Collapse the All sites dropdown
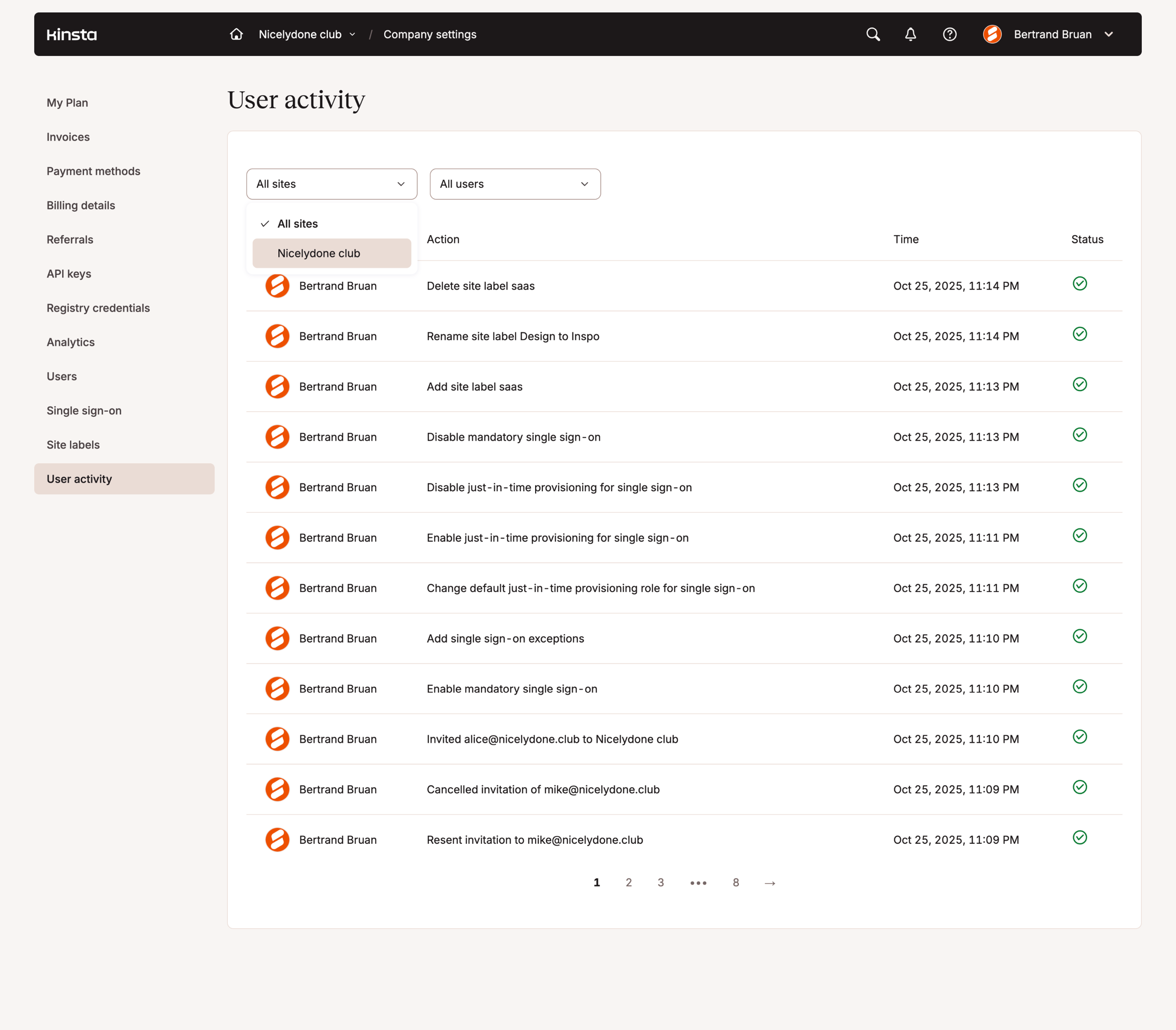 [x=332, y=184]
